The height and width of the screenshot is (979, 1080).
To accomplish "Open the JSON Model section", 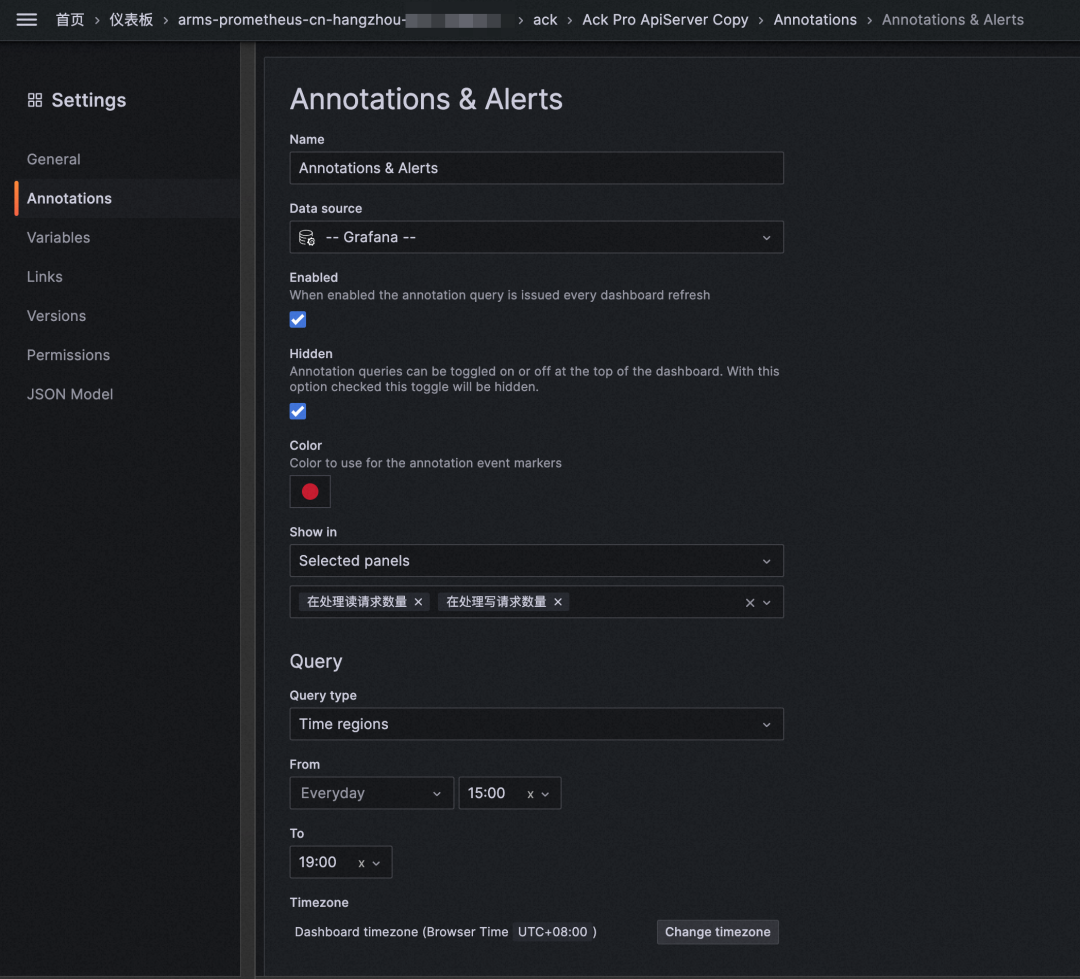I will pos(70,393).
